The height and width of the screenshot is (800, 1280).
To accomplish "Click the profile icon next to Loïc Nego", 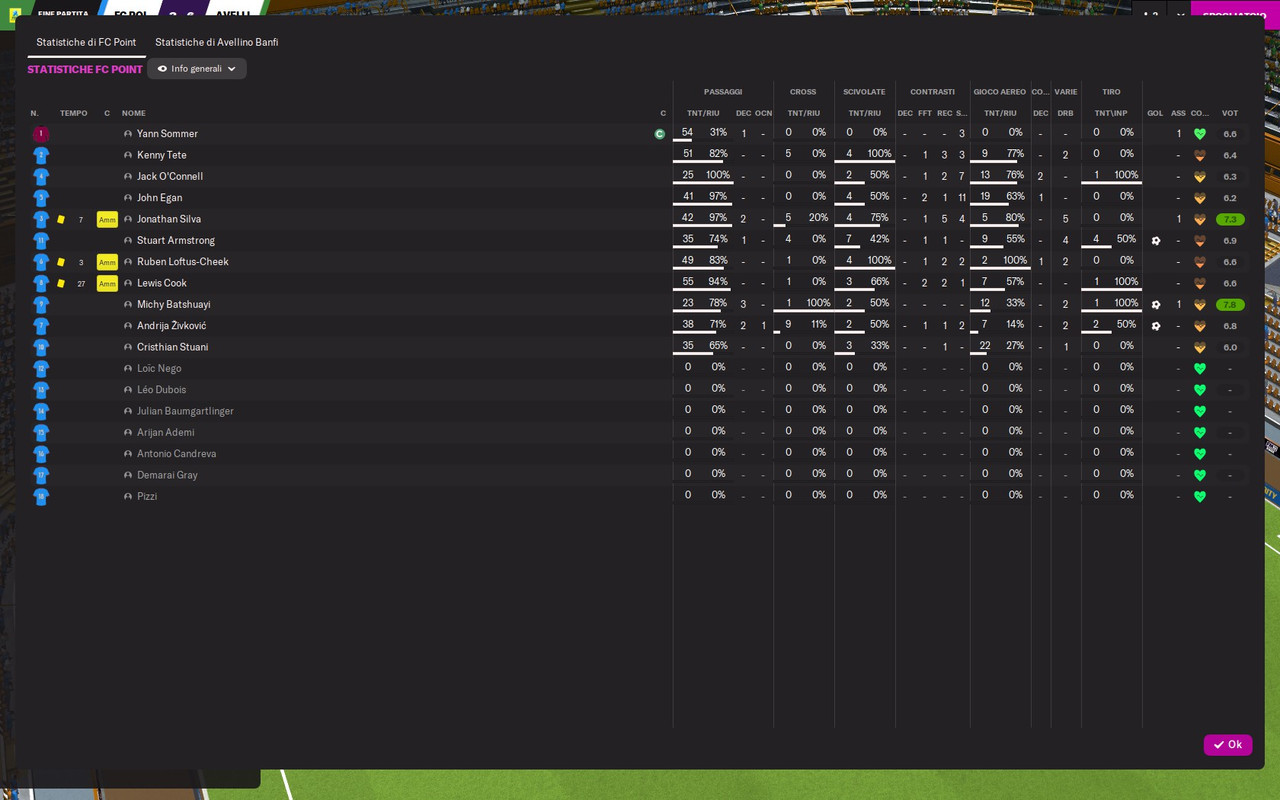I will pyautogui.click(x=128, y=369).
